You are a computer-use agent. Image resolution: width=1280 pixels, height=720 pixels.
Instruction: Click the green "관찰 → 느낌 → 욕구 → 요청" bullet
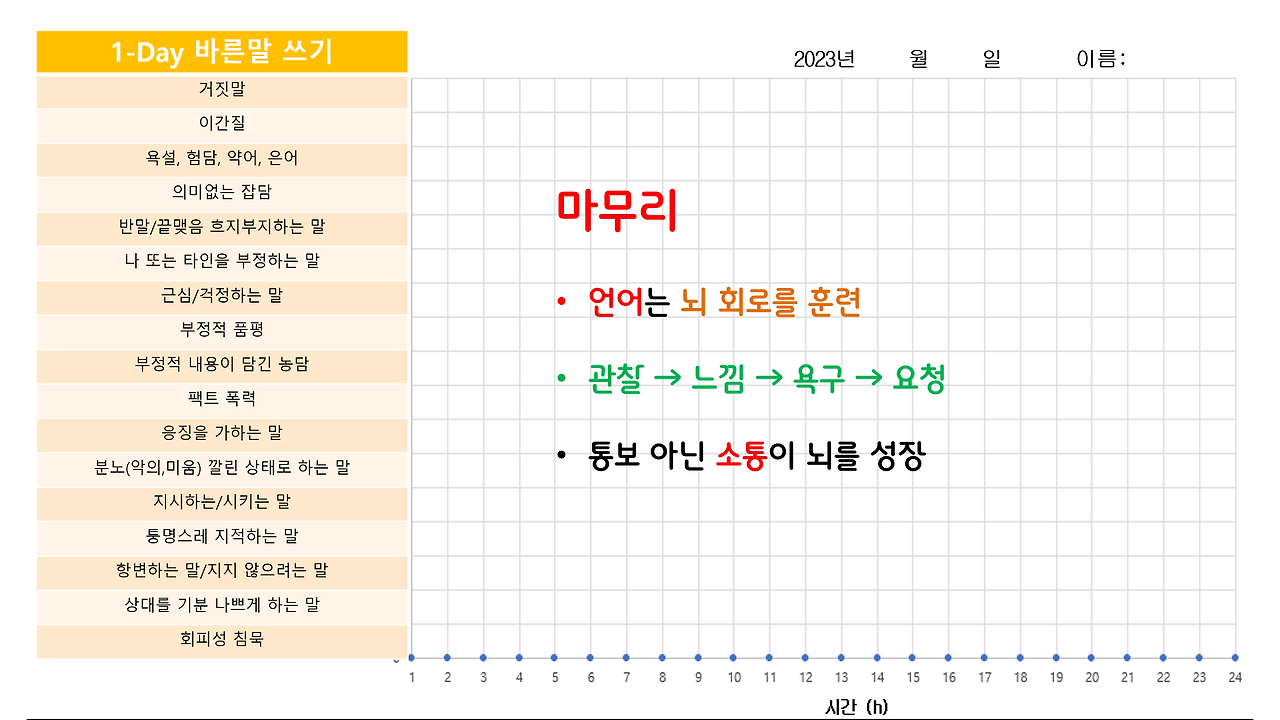point(770,378)
